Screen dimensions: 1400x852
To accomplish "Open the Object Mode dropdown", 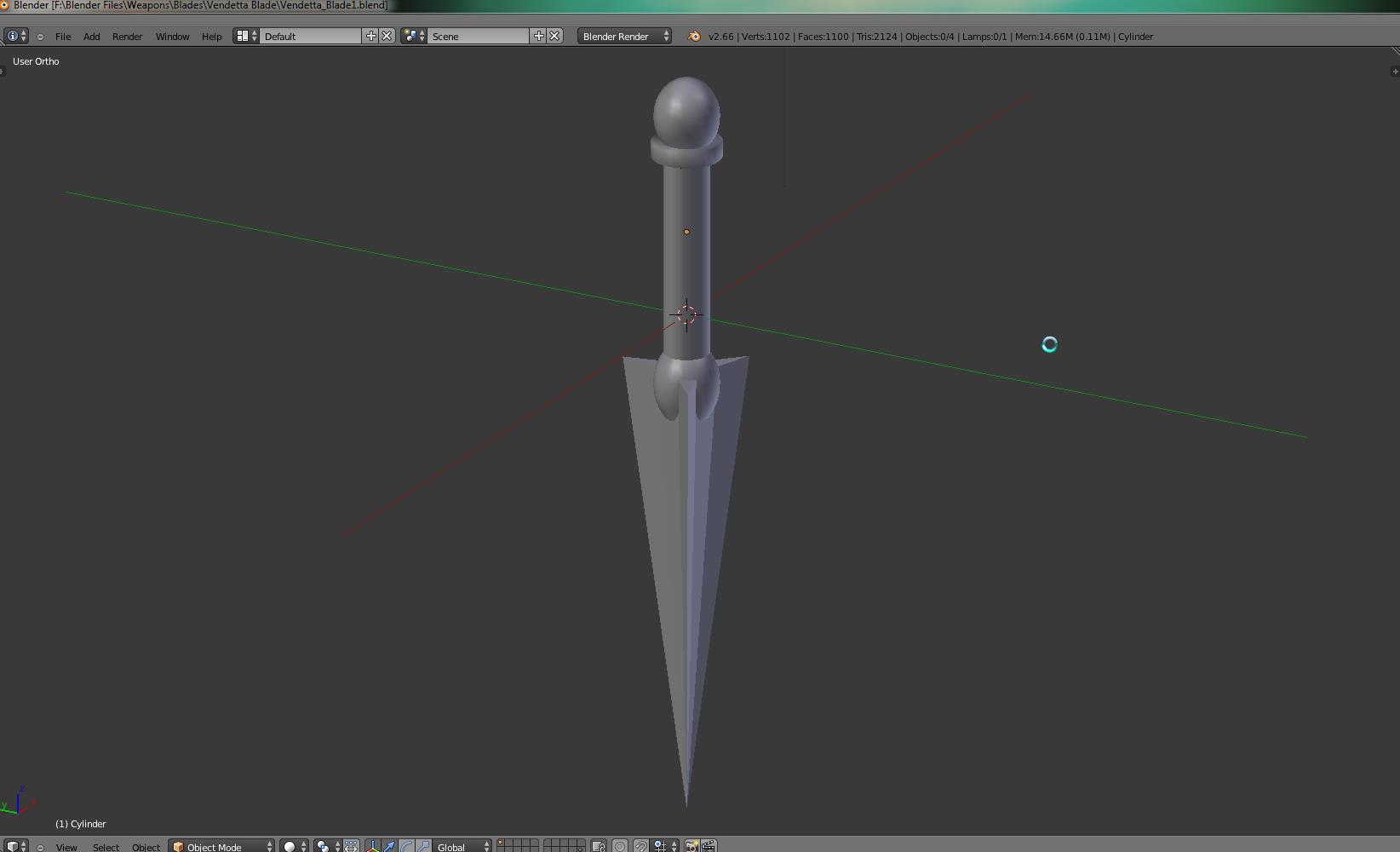I will coord(221,846).
